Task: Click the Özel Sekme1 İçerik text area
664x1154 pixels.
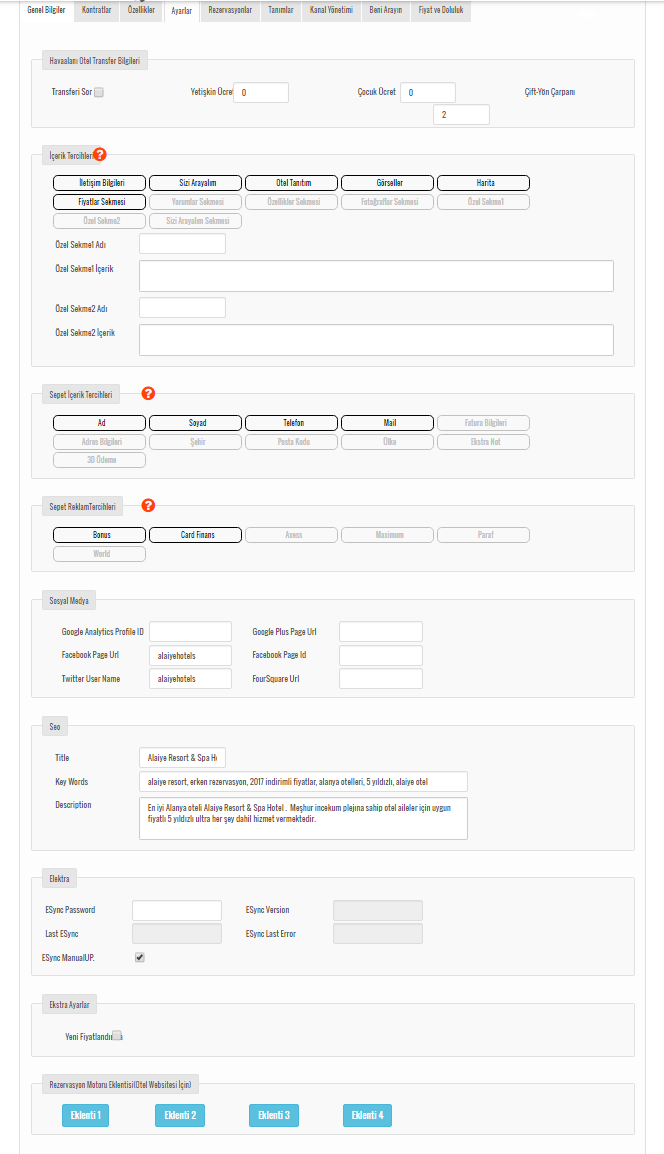Action: tap(376, 276)
